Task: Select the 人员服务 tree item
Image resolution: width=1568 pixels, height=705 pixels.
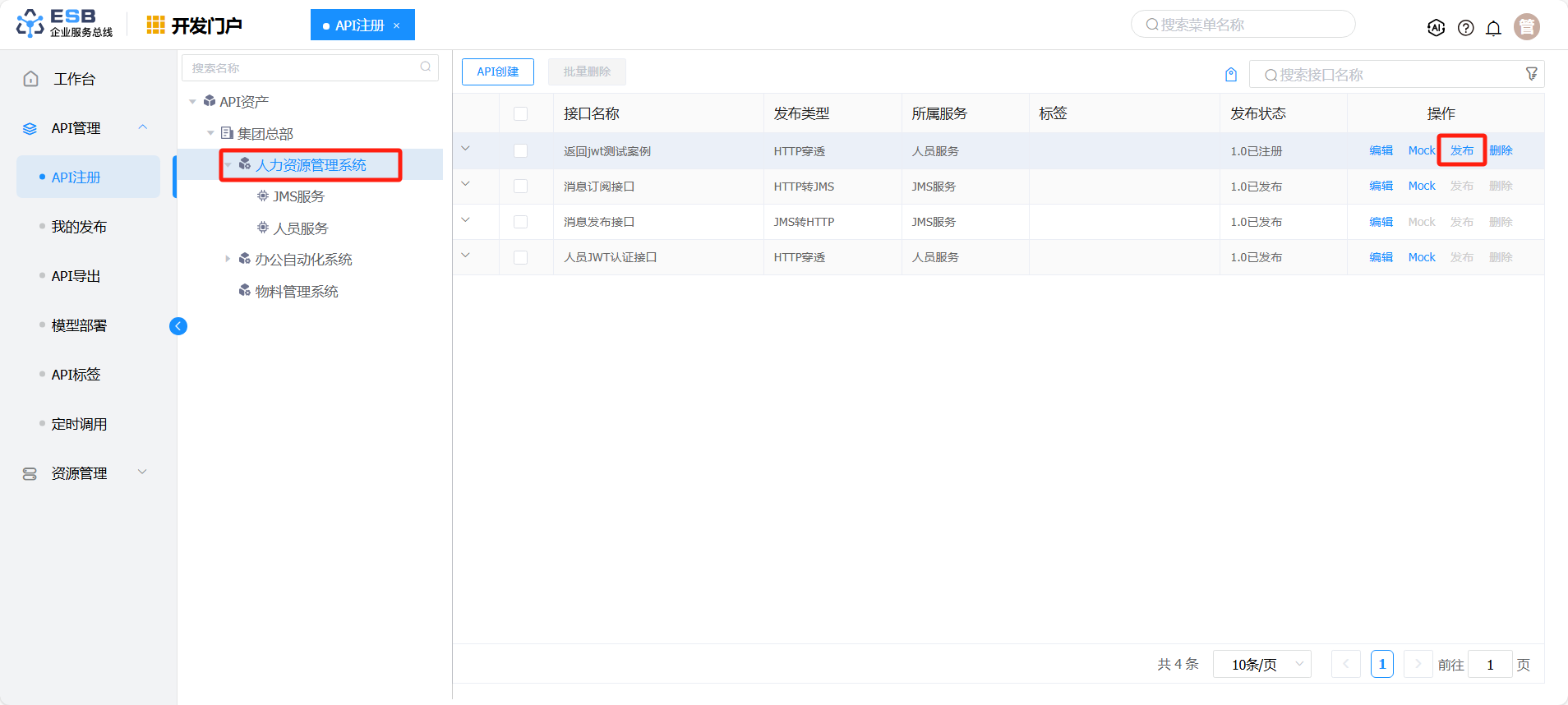Action: click(x=300, y=228)
